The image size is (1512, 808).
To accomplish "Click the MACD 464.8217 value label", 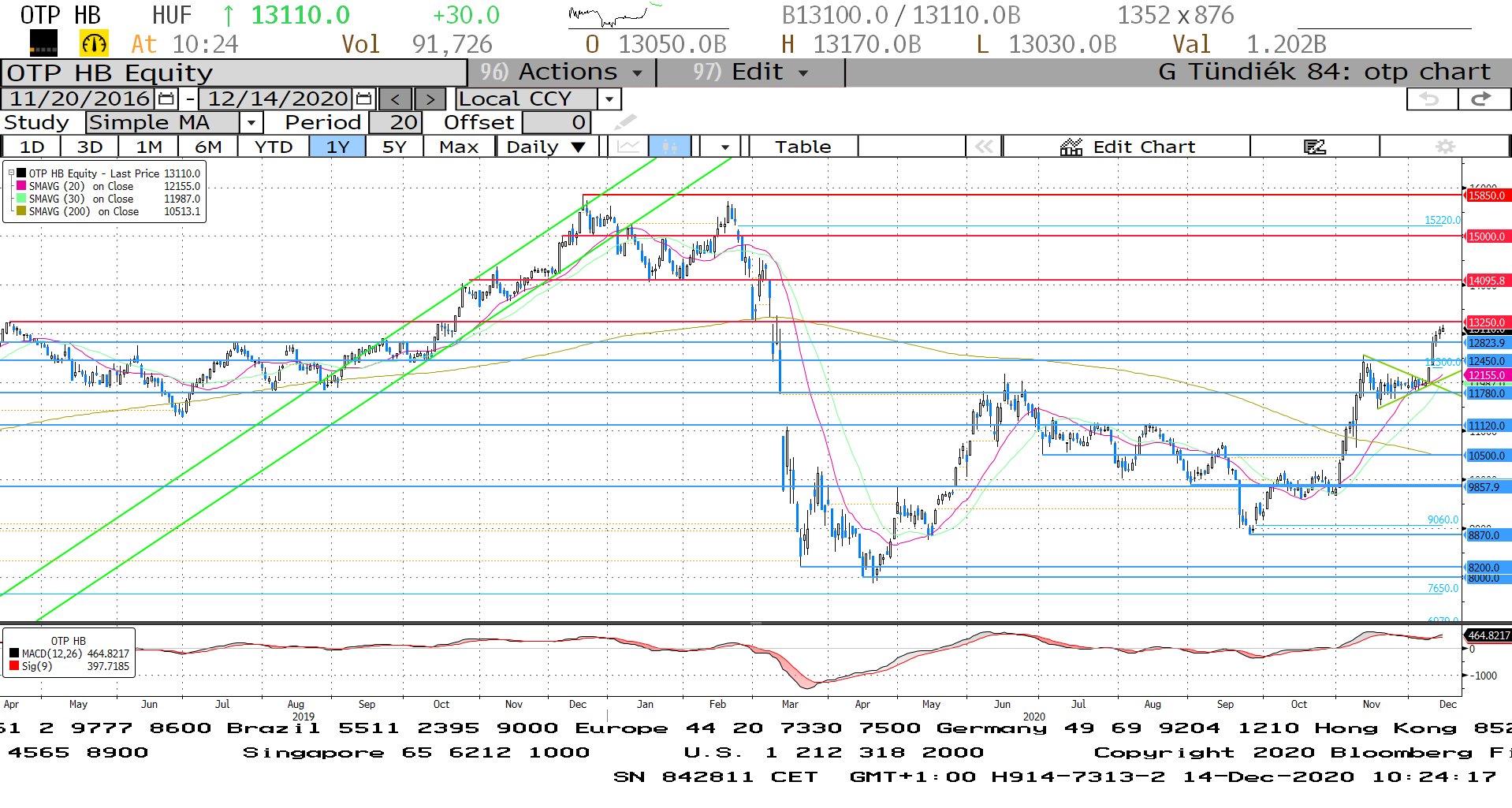I will [1488, 635].
